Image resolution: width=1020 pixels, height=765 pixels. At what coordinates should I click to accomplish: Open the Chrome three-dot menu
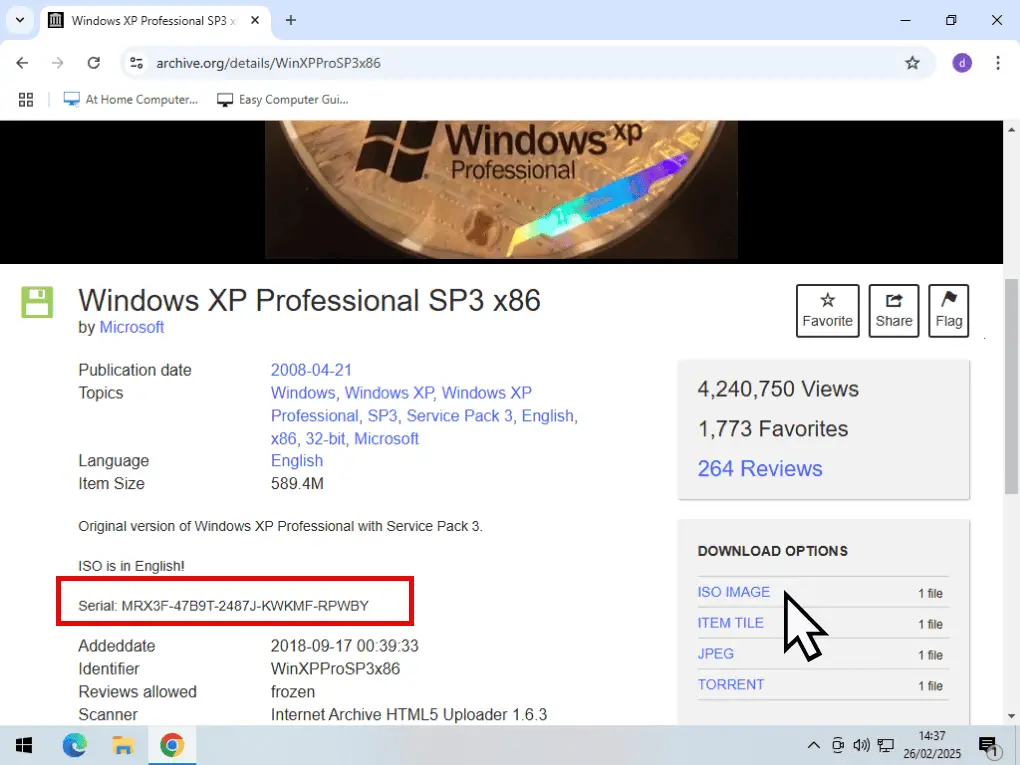998,63
